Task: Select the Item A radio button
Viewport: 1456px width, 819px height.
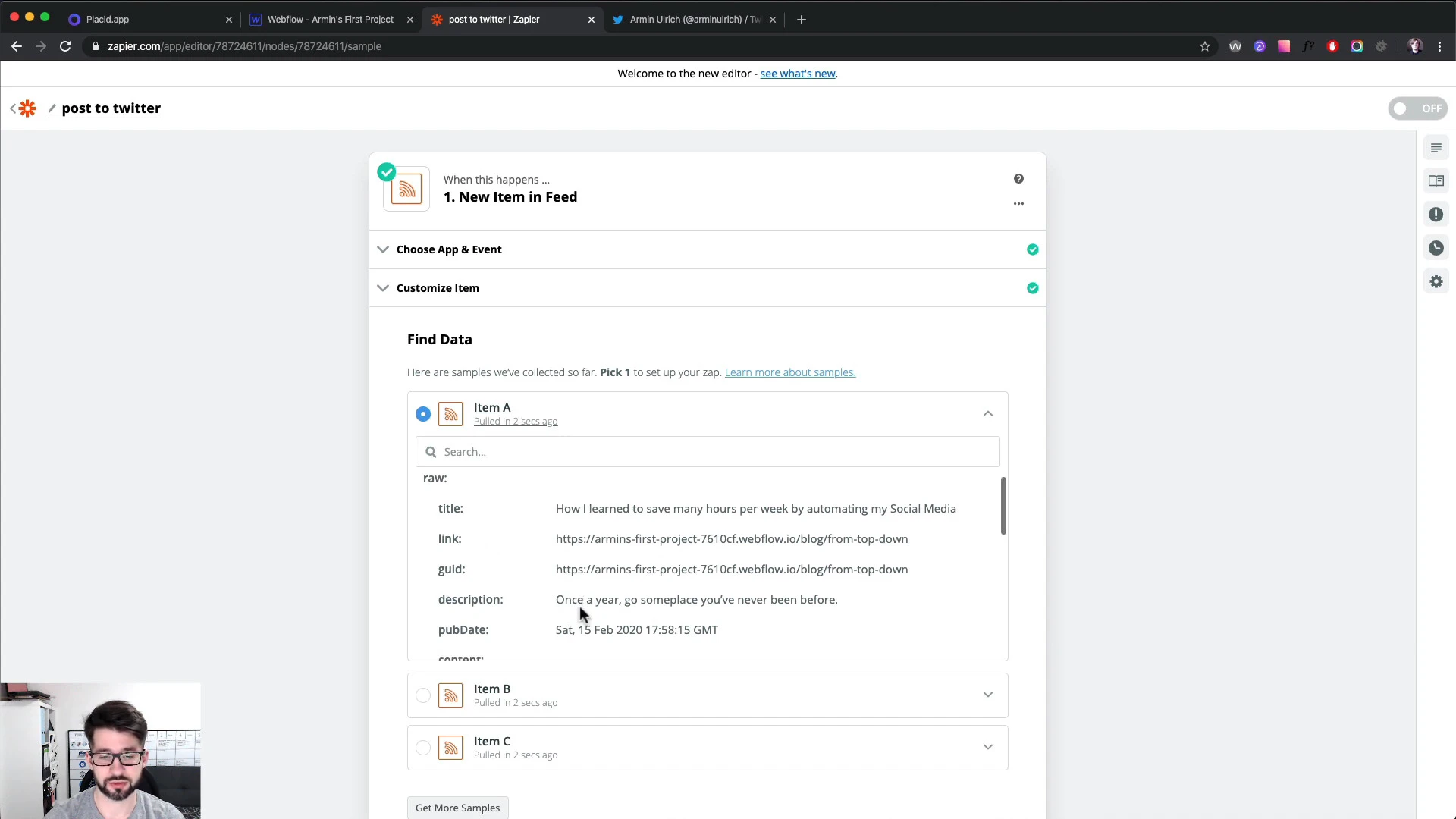Action: click(x=423, y=414)
